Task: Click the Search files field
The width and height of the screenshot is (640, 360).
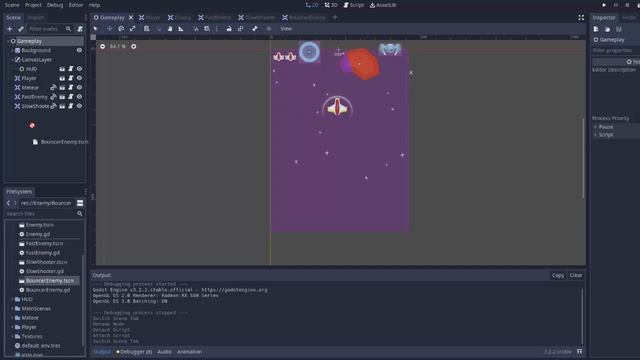Action: [44, 214]
